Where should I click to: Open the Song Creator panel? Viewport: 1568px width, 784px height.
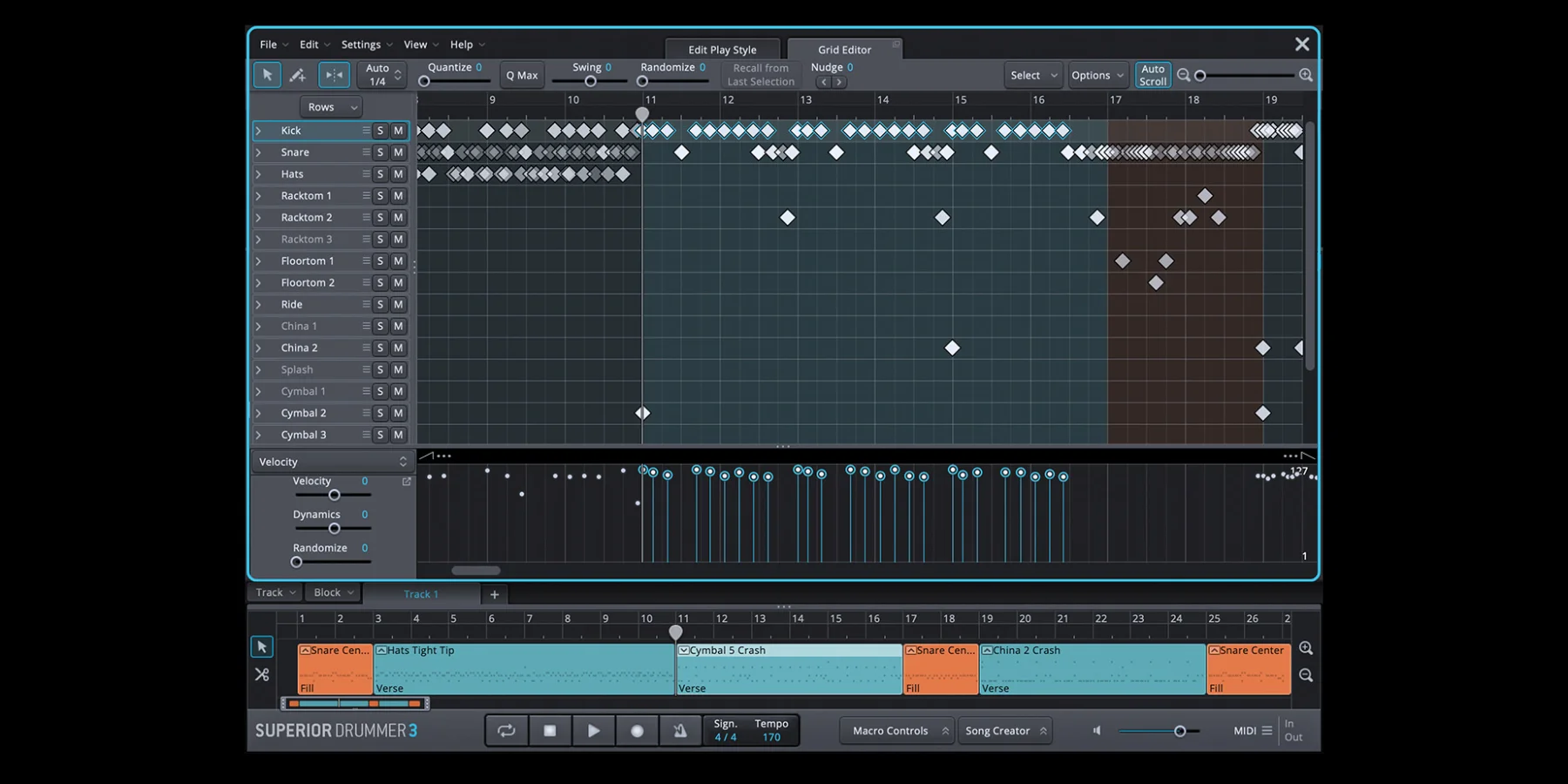1004,731
